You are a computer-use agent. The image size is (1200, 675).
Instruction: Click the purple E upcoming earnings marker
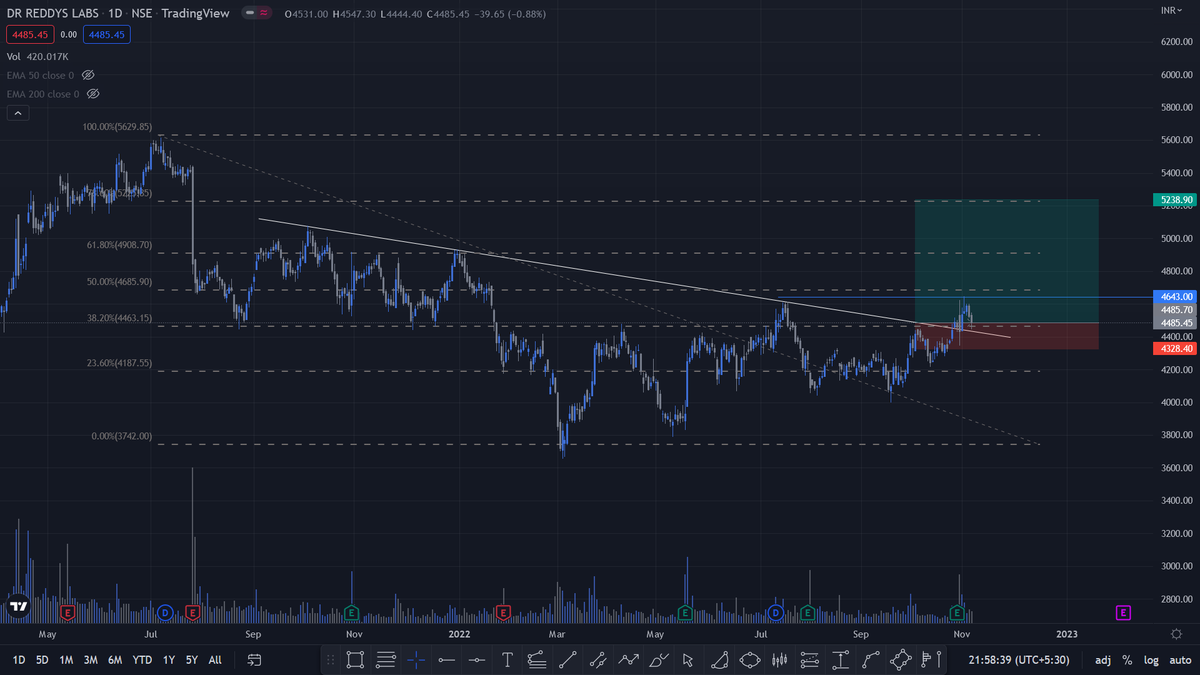coord(1124,611)
